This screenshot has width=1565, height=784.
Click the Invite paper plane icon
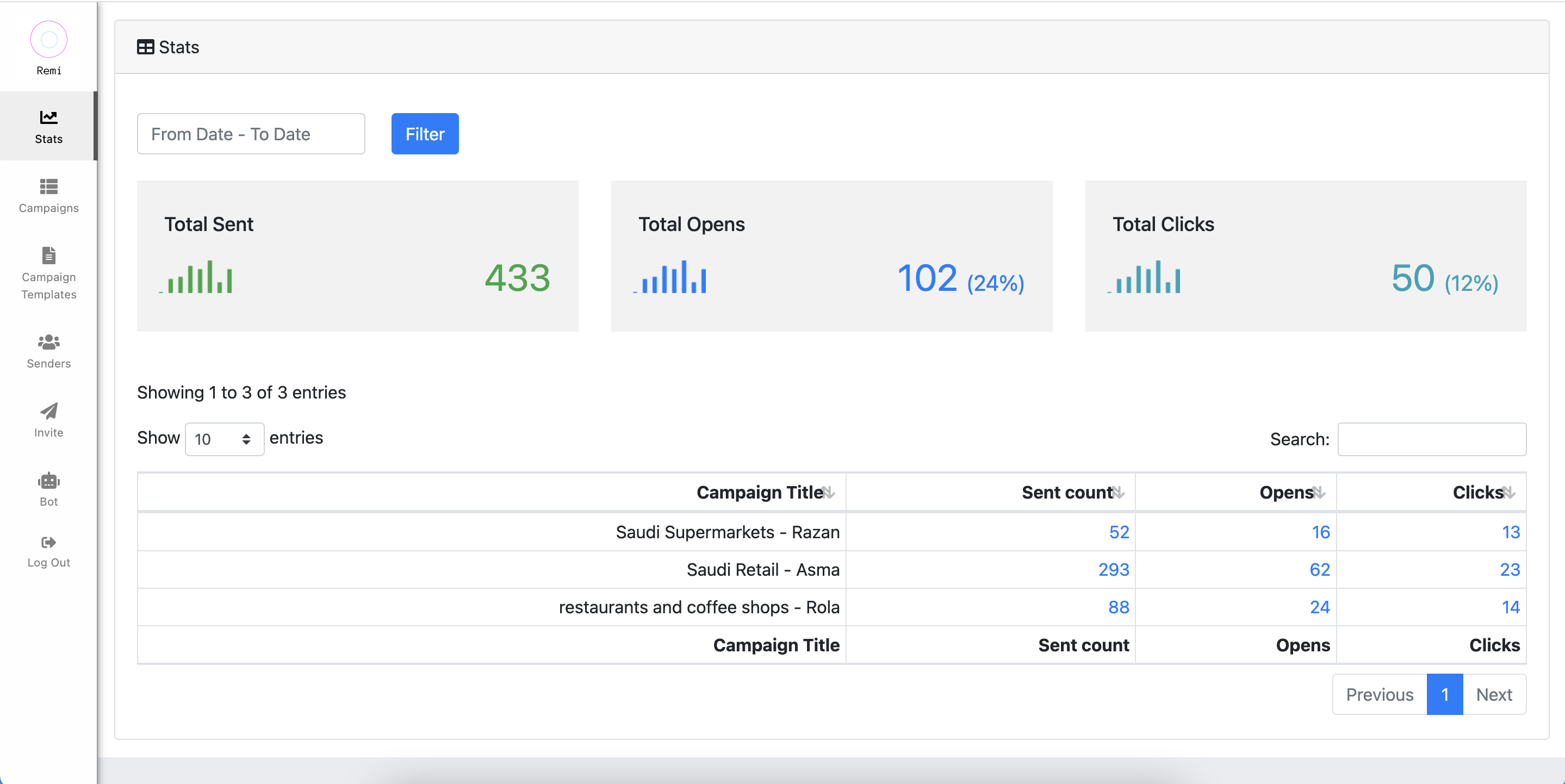pos(48,411)
